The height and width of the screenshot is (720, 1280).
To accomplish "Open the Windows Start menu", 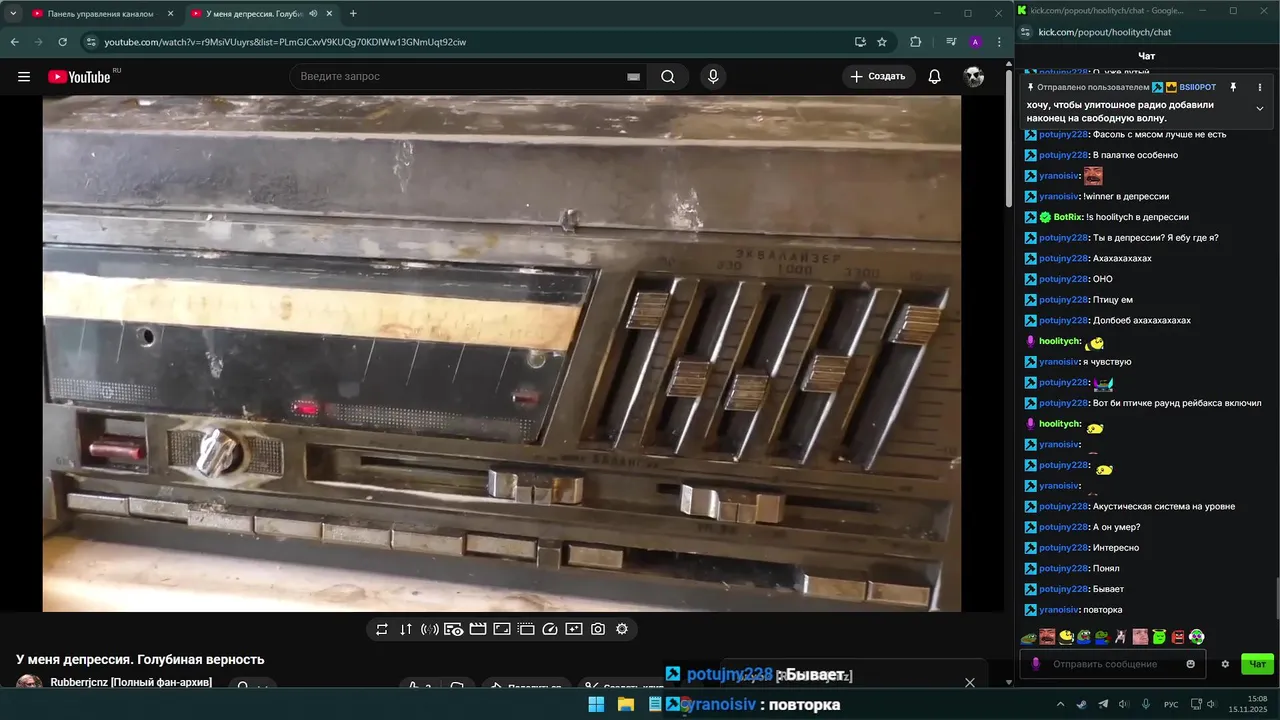I will (x=596, y=705).
